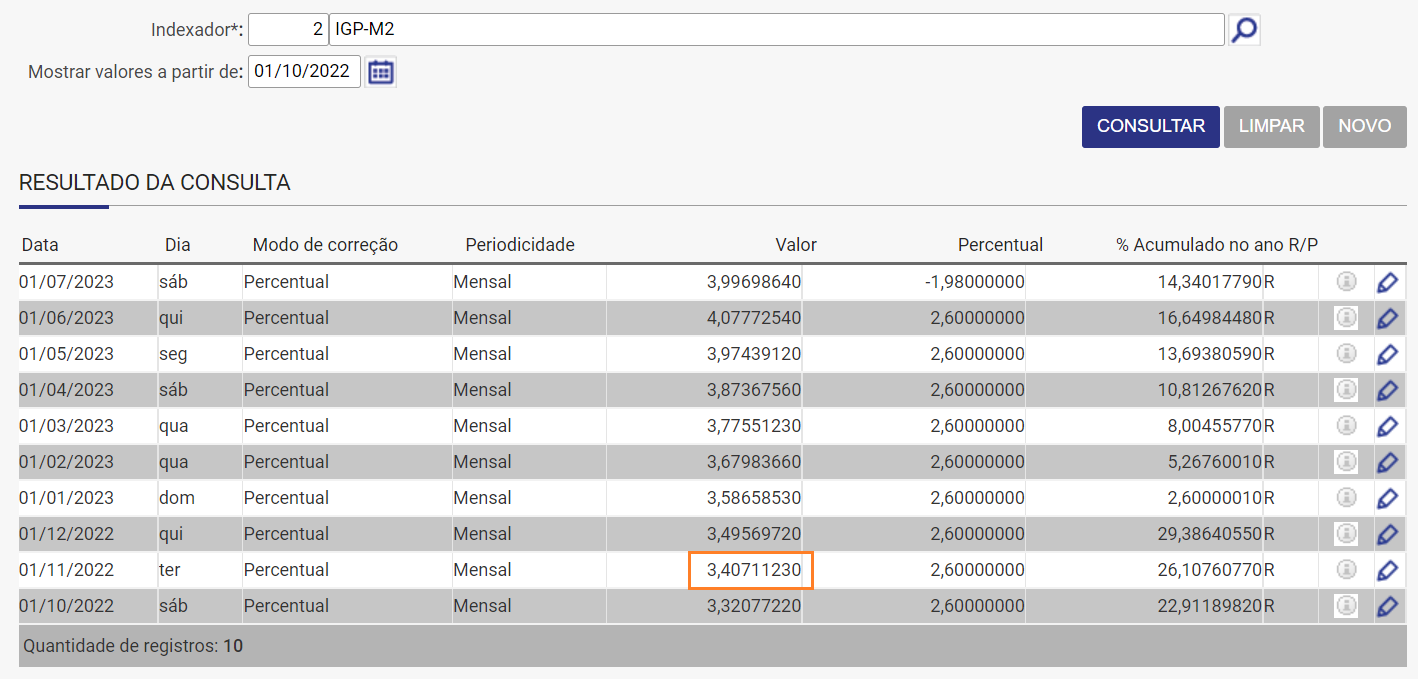The image size is (1418, 687).
Task: Select the date cell 01/04/2023
Action: pos(67,390)
